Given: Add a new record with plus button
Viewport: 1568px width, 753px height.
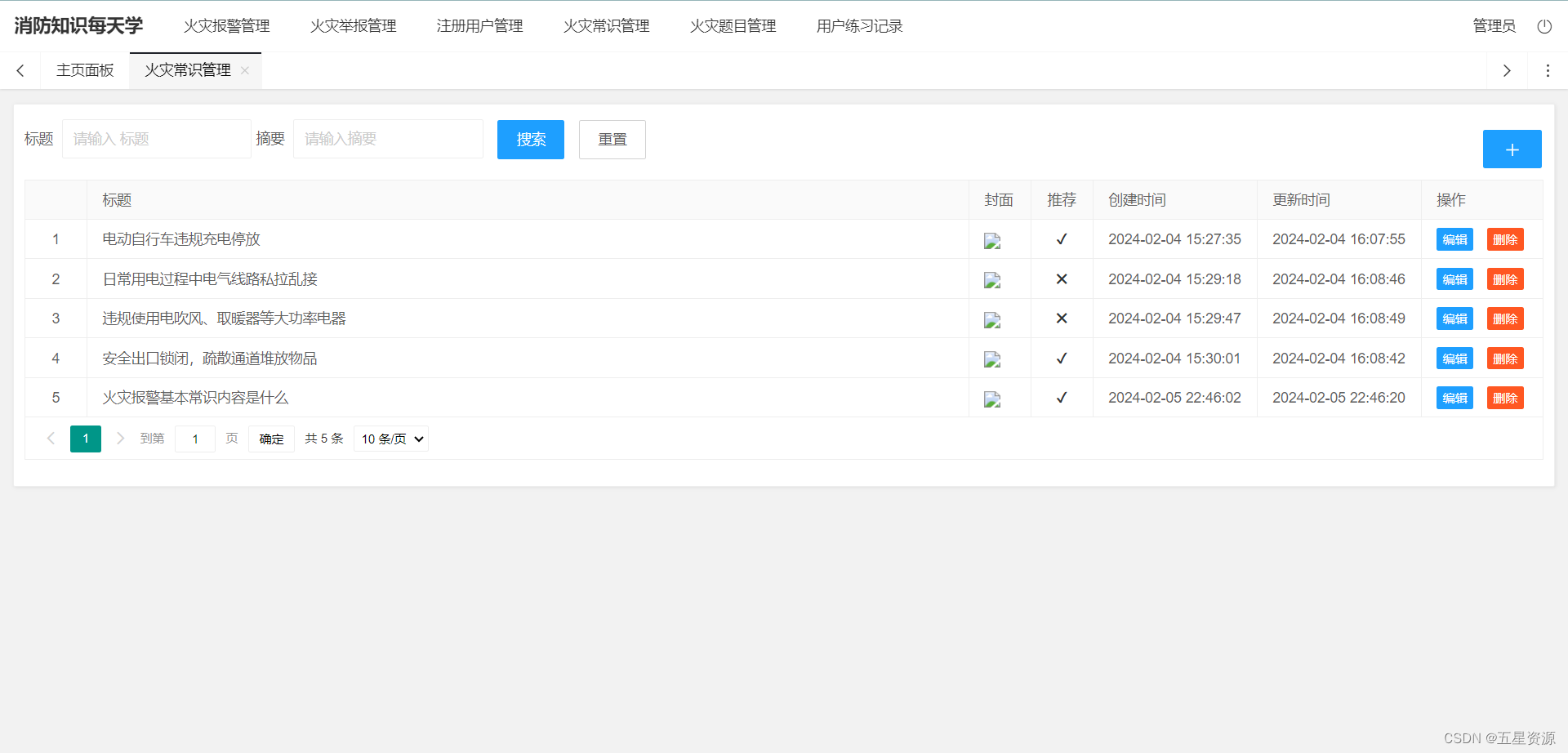Looking at the screenshot, I should click(x=1512, y=149).
